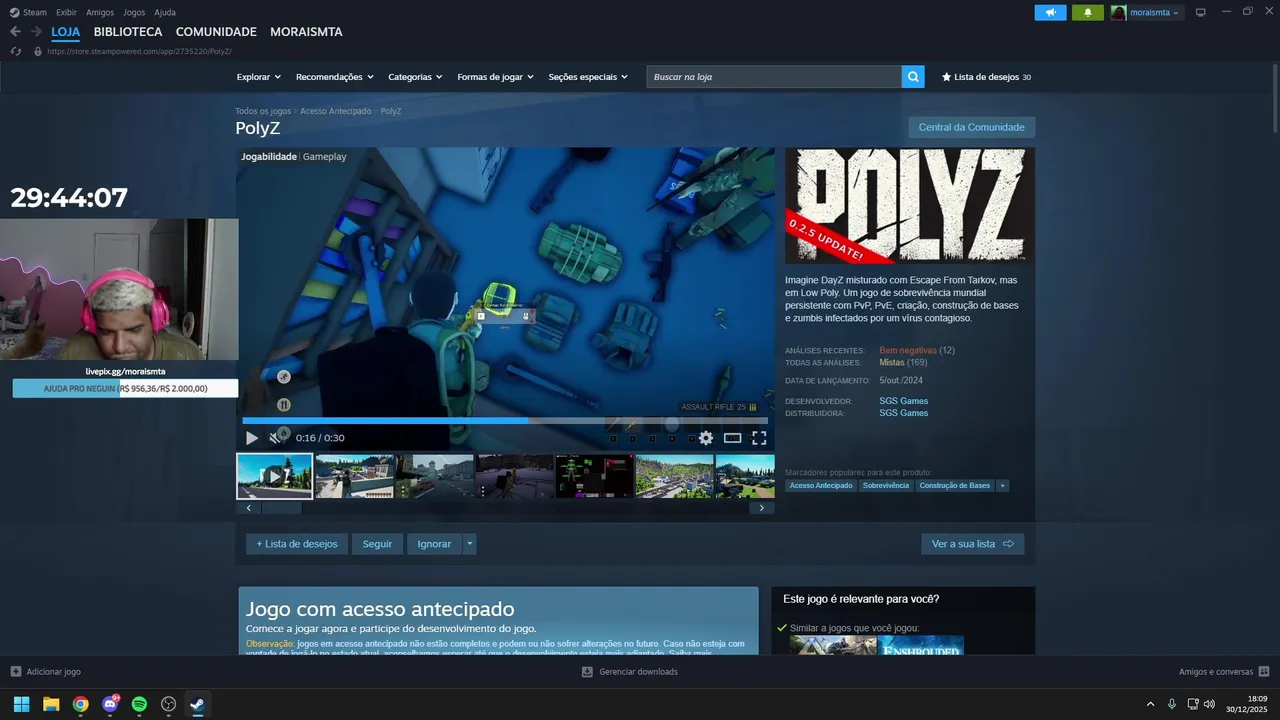Play the PolyZ trailer video
This screenshot has height=720, width=1280.
tap(251, 438)
